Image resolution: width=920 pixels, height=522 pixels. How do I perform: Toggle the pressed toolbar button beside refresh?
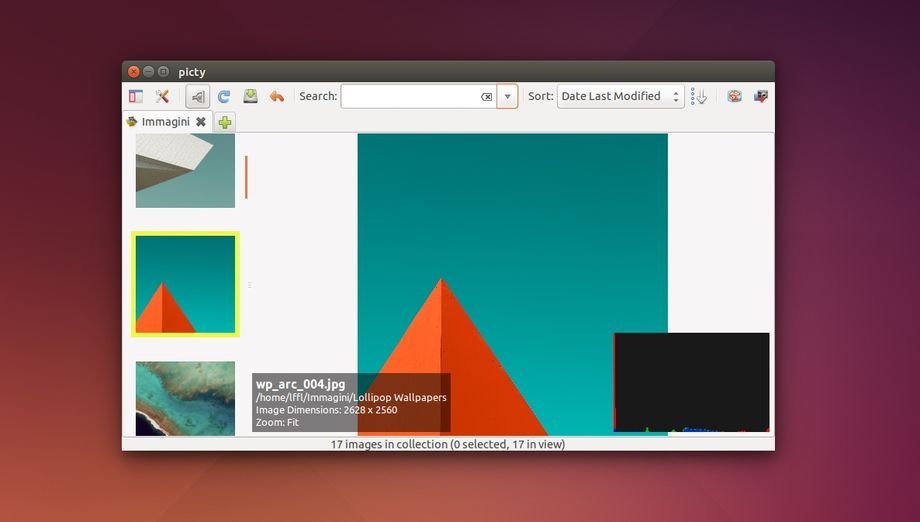click(x=198, y=97)
